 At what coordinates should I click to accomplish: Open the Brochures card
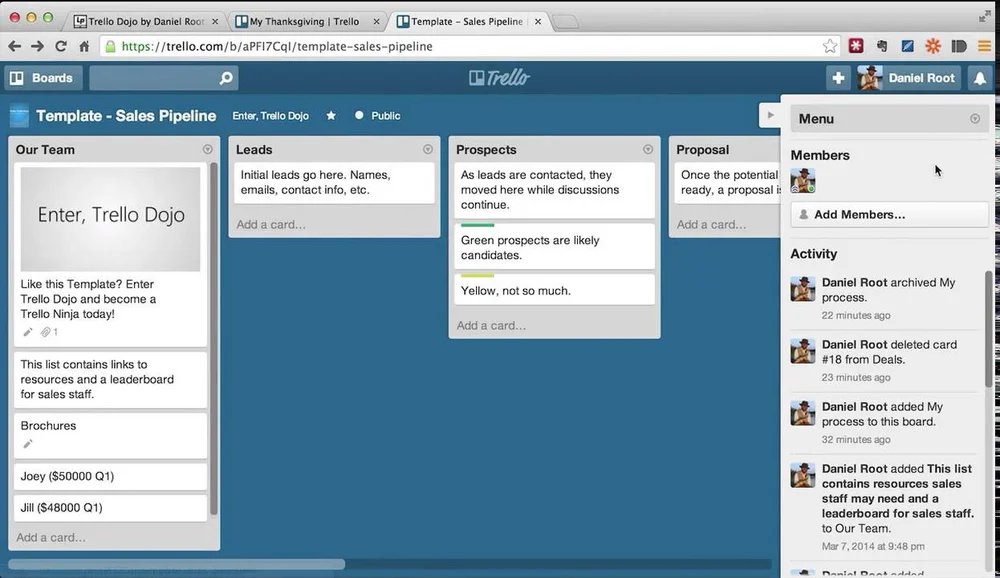click(110, 435)
